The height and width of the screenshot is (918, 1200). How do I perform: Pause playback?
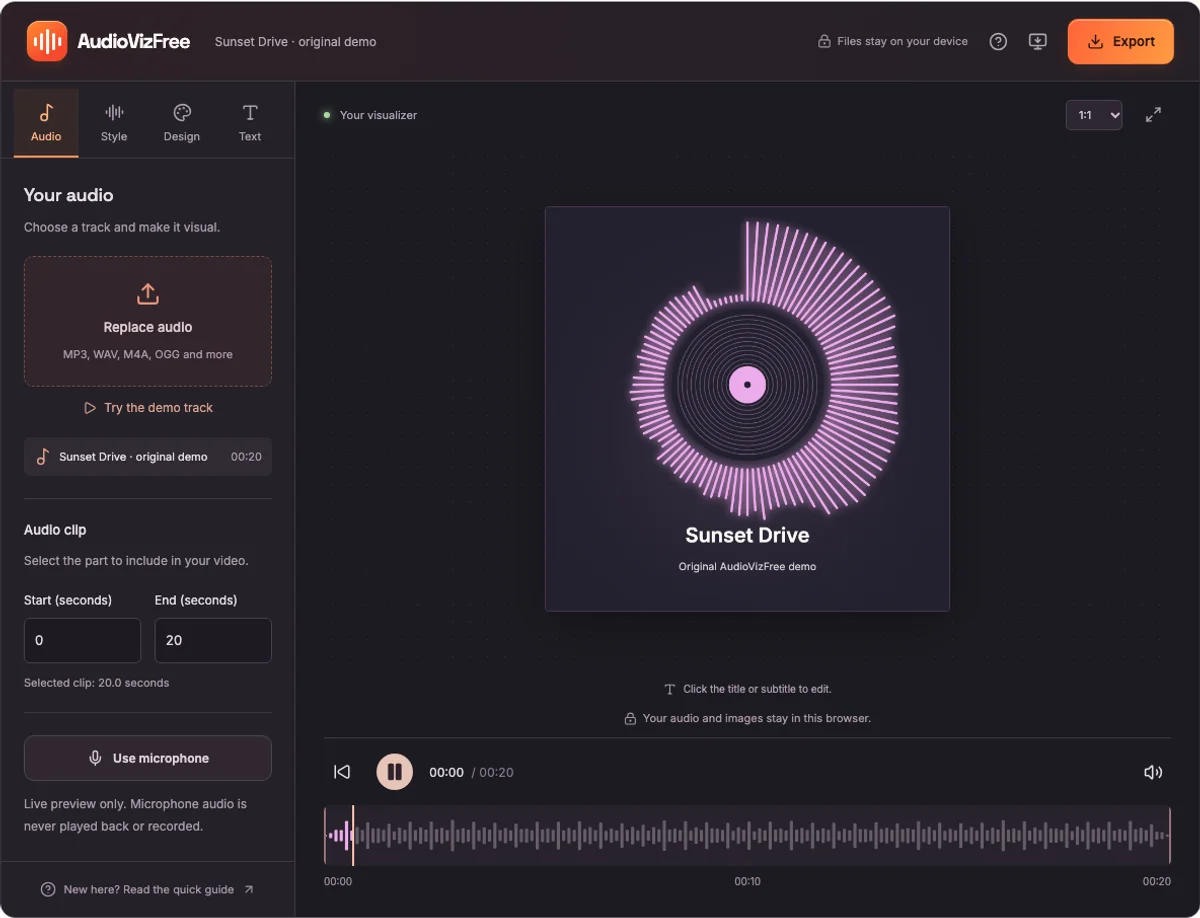click(x=394, y=772)
